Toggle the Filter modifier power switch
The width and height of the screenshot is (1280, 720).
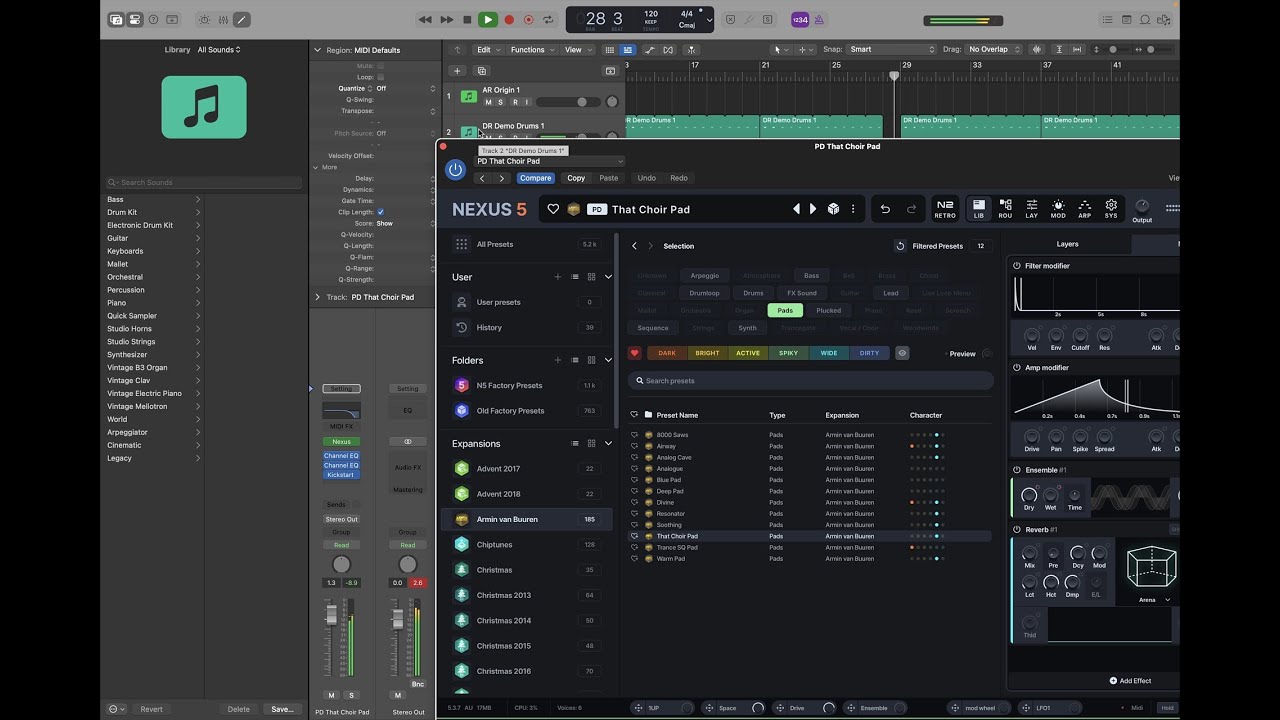[x=1017, y=266]
